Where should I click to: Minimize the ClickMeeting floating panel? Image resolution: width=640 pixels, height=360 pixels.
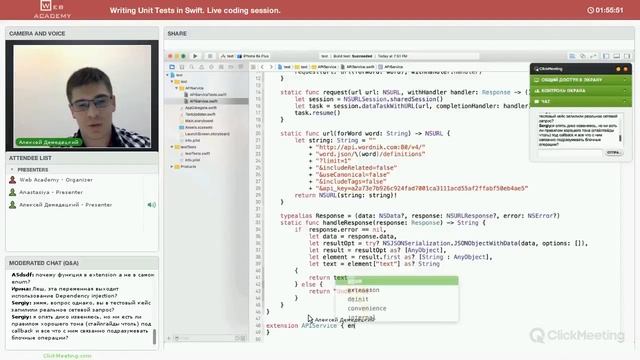point(618,69)
